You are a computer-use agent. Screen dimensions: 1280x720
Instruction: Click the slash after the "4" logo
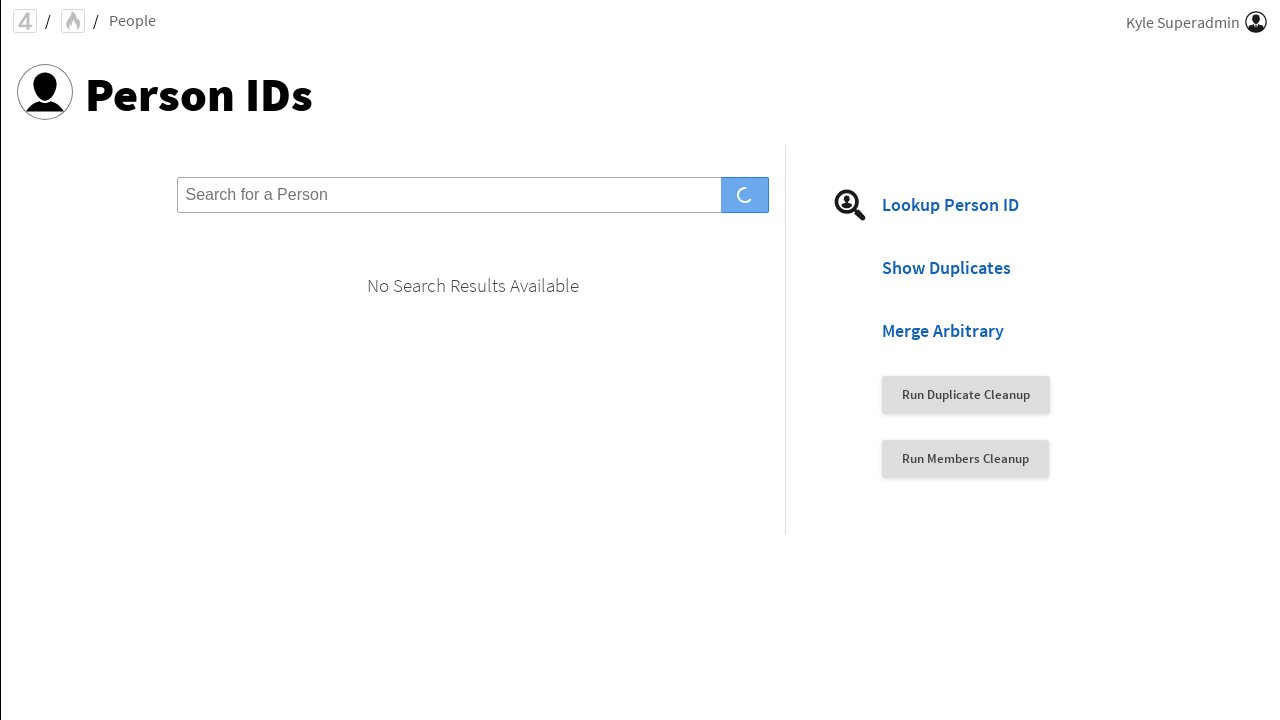(x=48, y=22)
